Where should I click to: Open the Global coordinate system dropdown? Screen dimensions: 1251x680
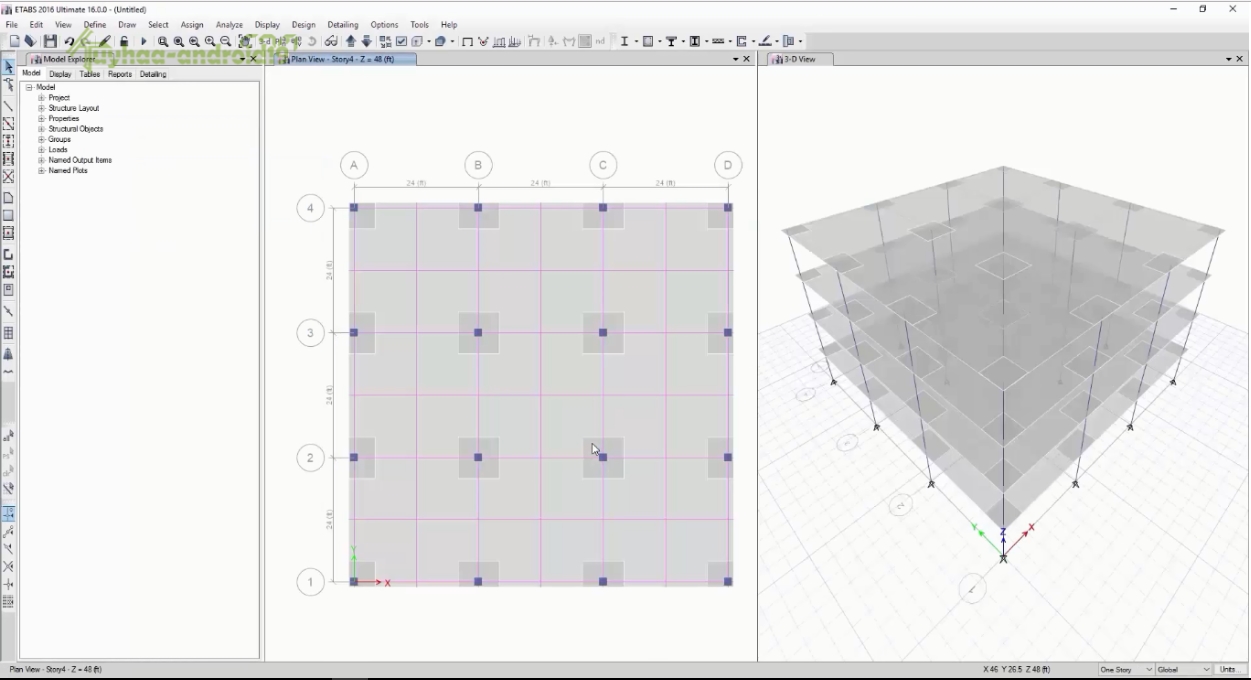click(x=1184, y=669)
